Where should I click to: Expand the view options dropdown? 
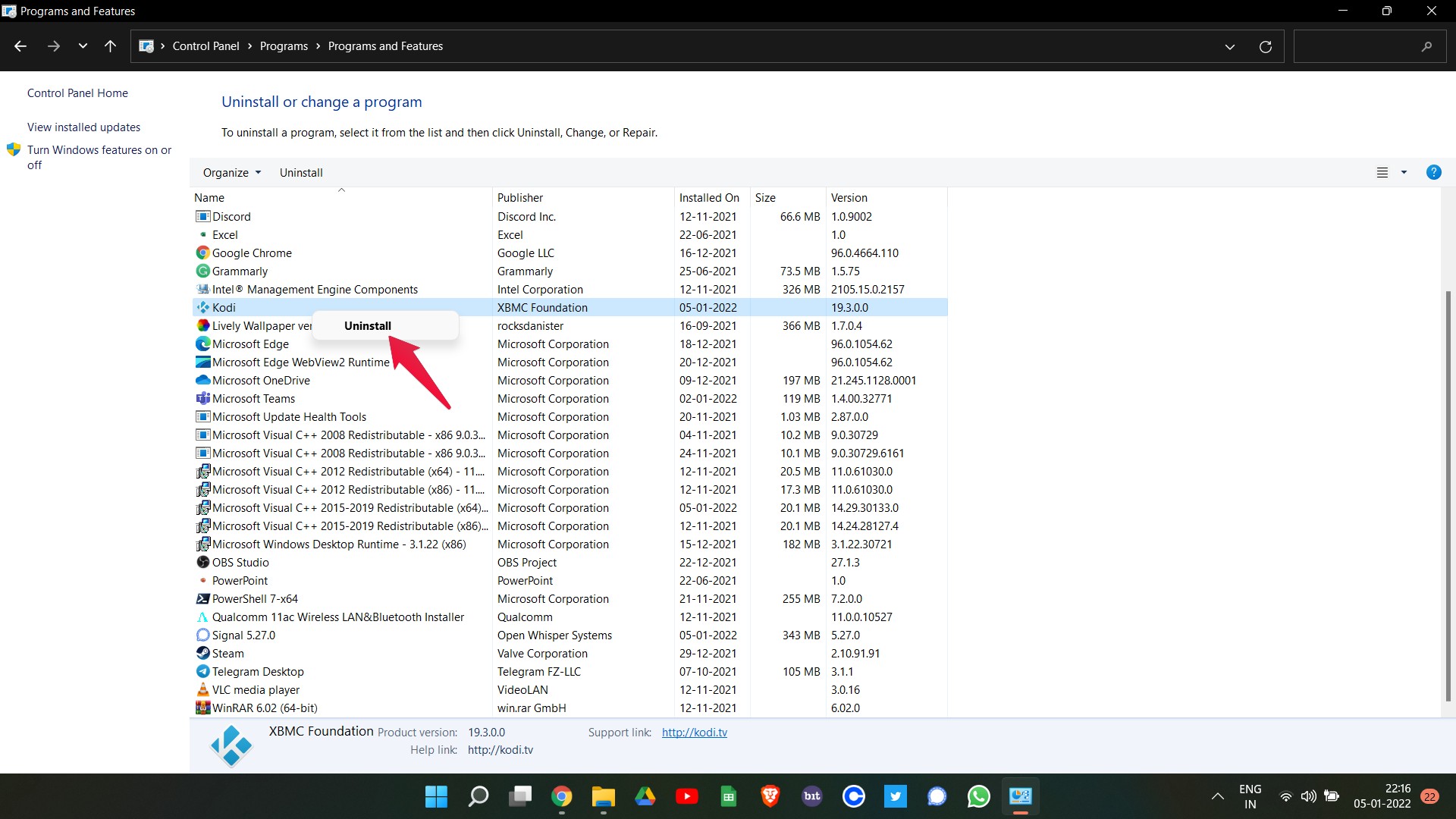pyautogui.click(x=1404, y=172)
